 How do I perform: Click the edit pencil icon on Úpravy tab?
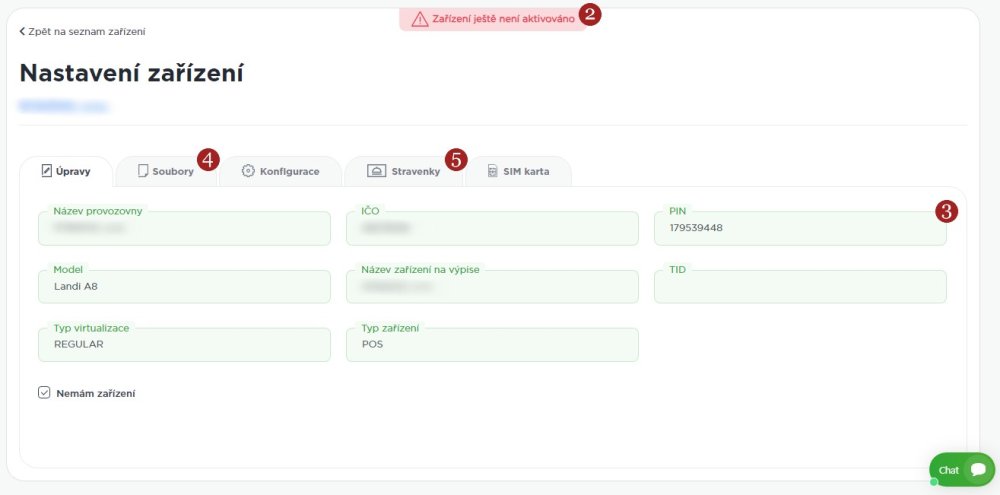46,171
